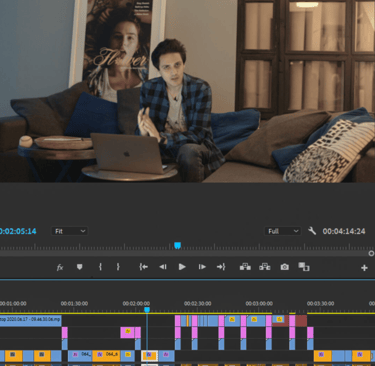Screen dimensions: 375x366
Task: Step forward one frame
Action: click(x=202, y=267)
